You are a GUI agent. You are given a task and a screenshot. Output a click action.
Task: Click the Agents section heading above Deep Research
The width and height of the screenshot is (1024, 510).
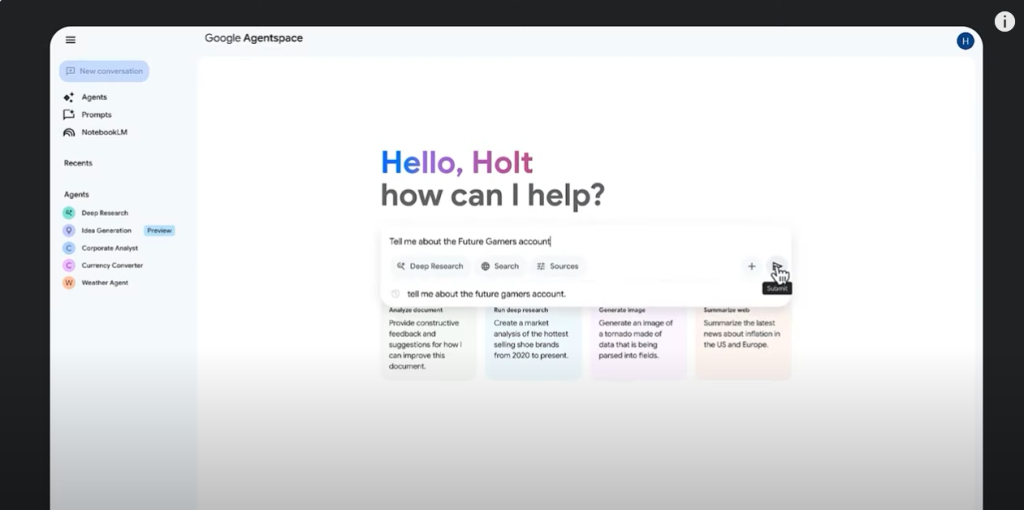point(76,195)
